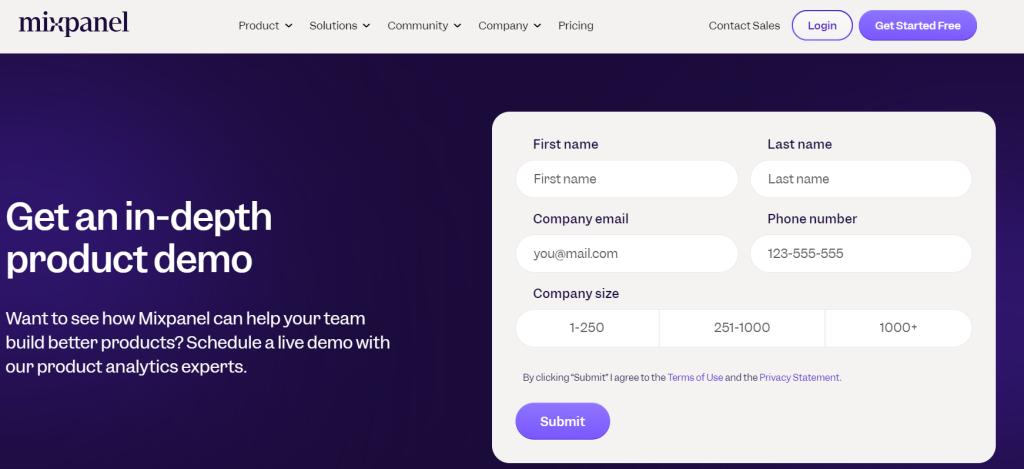Expand the Product dropdown chevron
1024x469 pixels.
click(x=289, y=26)
